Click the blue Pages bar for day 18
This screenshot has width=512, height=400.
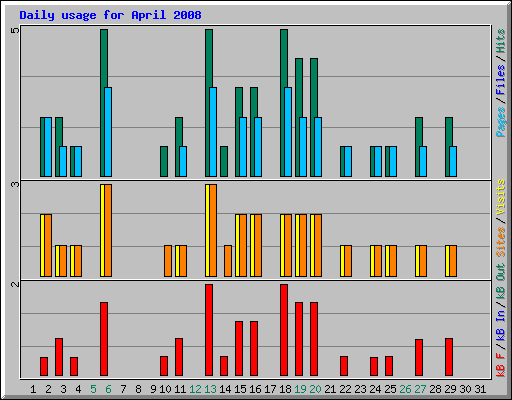288,132
